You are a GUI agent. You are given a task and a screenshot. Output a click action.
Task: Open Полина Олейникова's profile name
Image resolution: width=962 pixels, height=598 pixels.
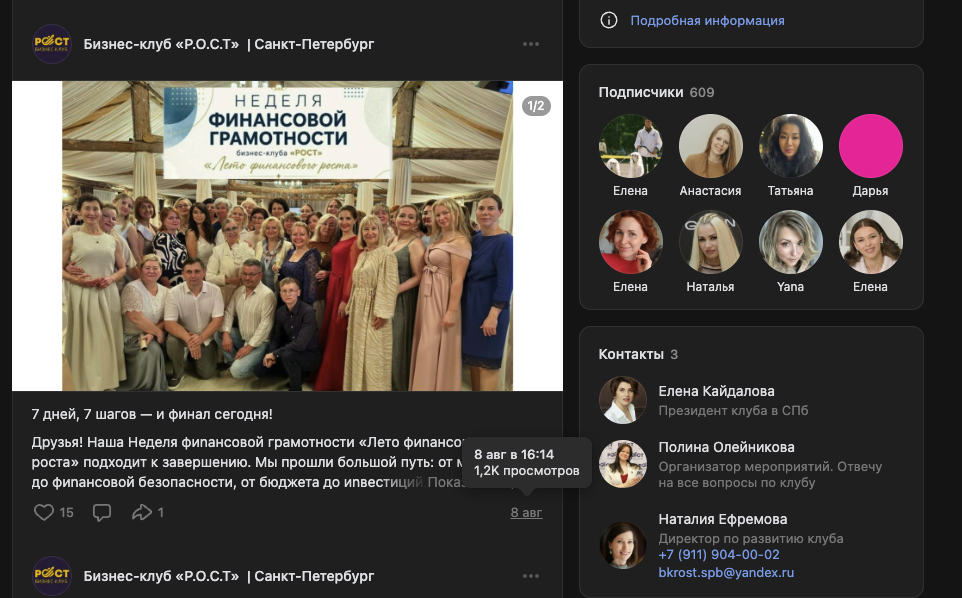[x=726, y=447]
